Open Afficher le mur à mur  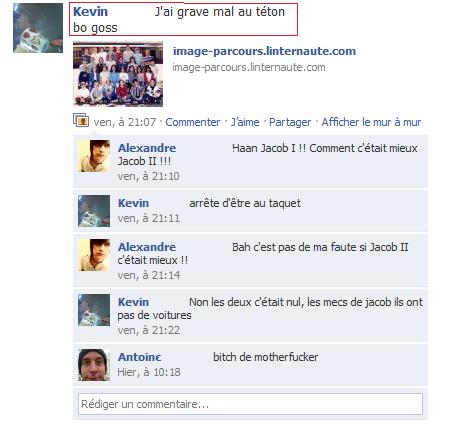371,122
